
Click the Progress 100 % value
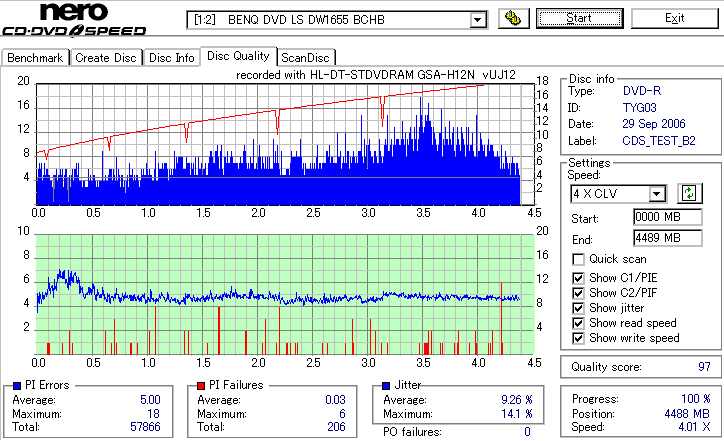(695, 399)
